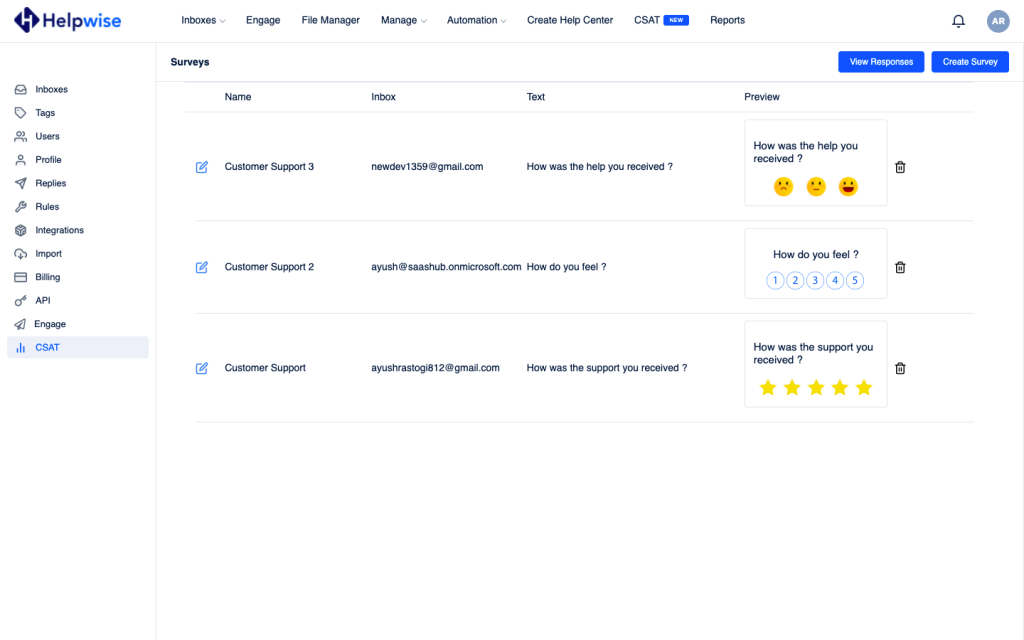Open the Integrations panel

58,230
